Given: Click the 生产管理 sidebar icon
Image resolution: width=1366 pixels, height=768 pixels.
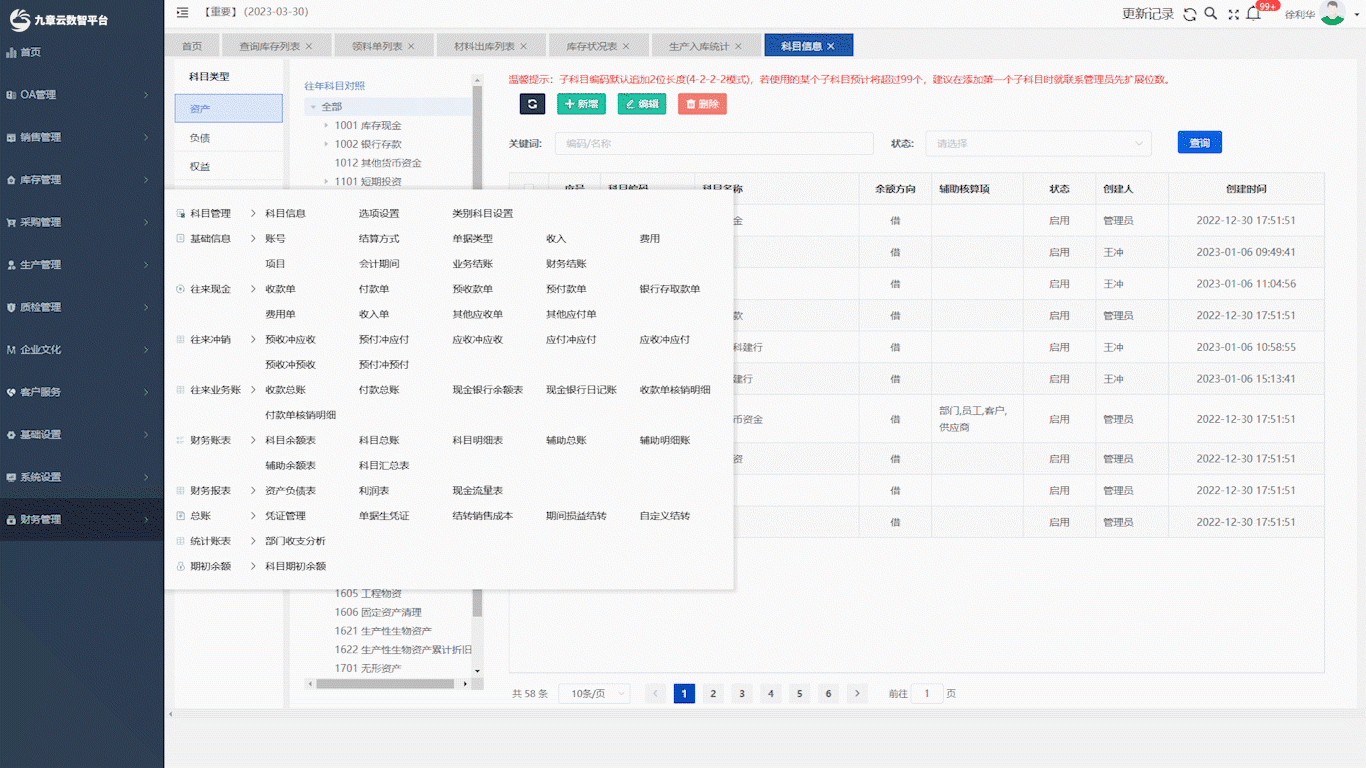Looking at the screenshot, I should pos(11,265).
